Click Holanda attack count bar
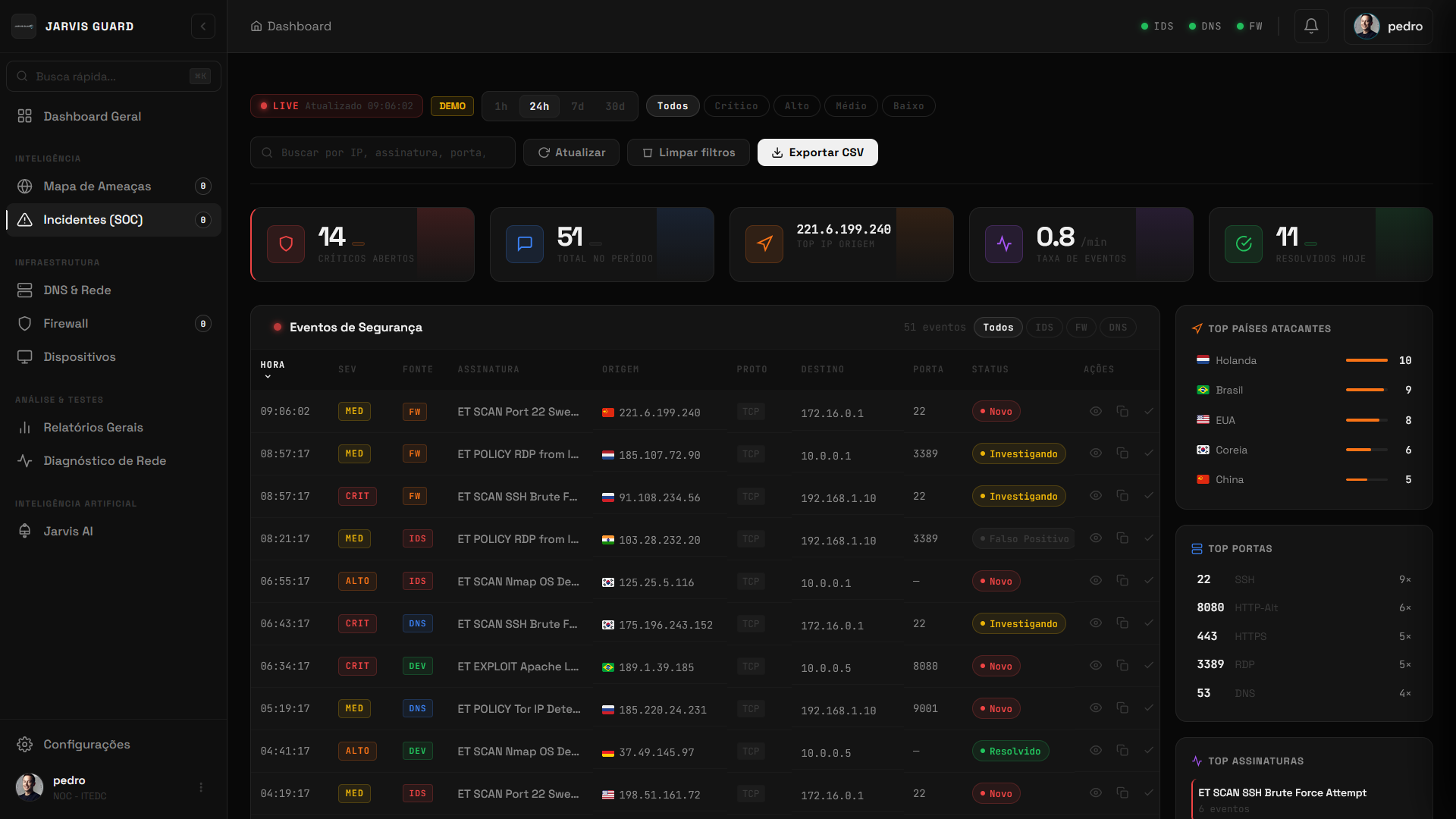The image size is (1456, 819). (1367, 360)
